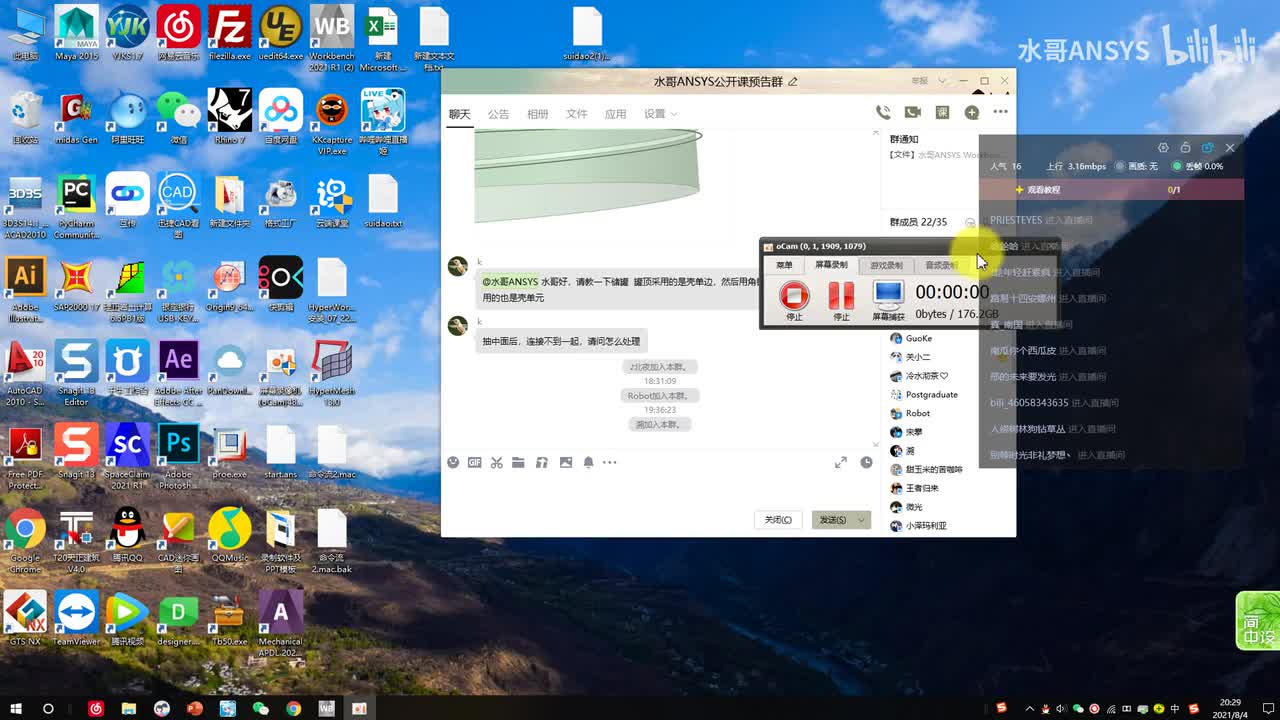
Task: Open the three-dot more options in chat header
Action: (x=1000, y=113)
